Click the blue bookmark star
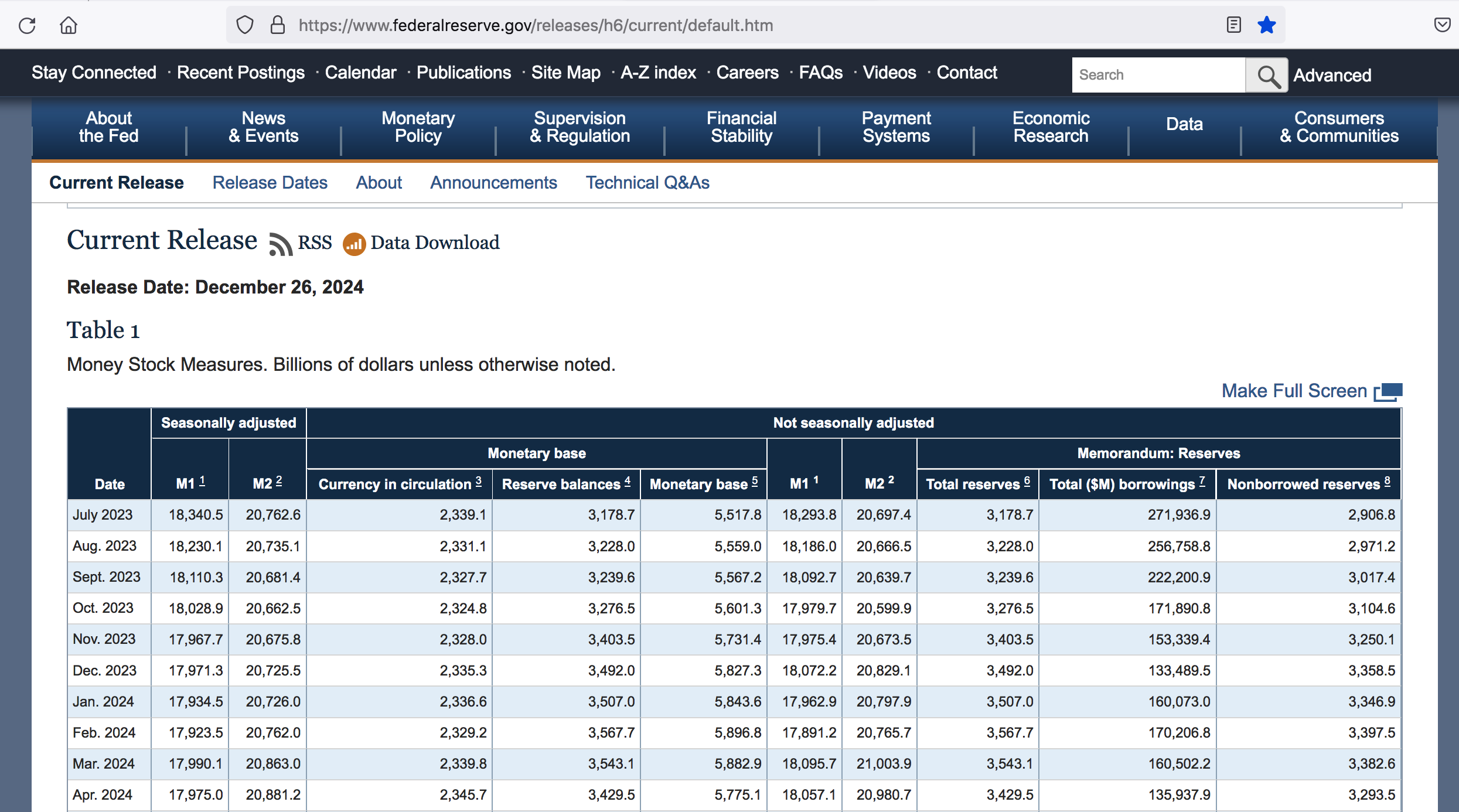 click(1266, 25)
